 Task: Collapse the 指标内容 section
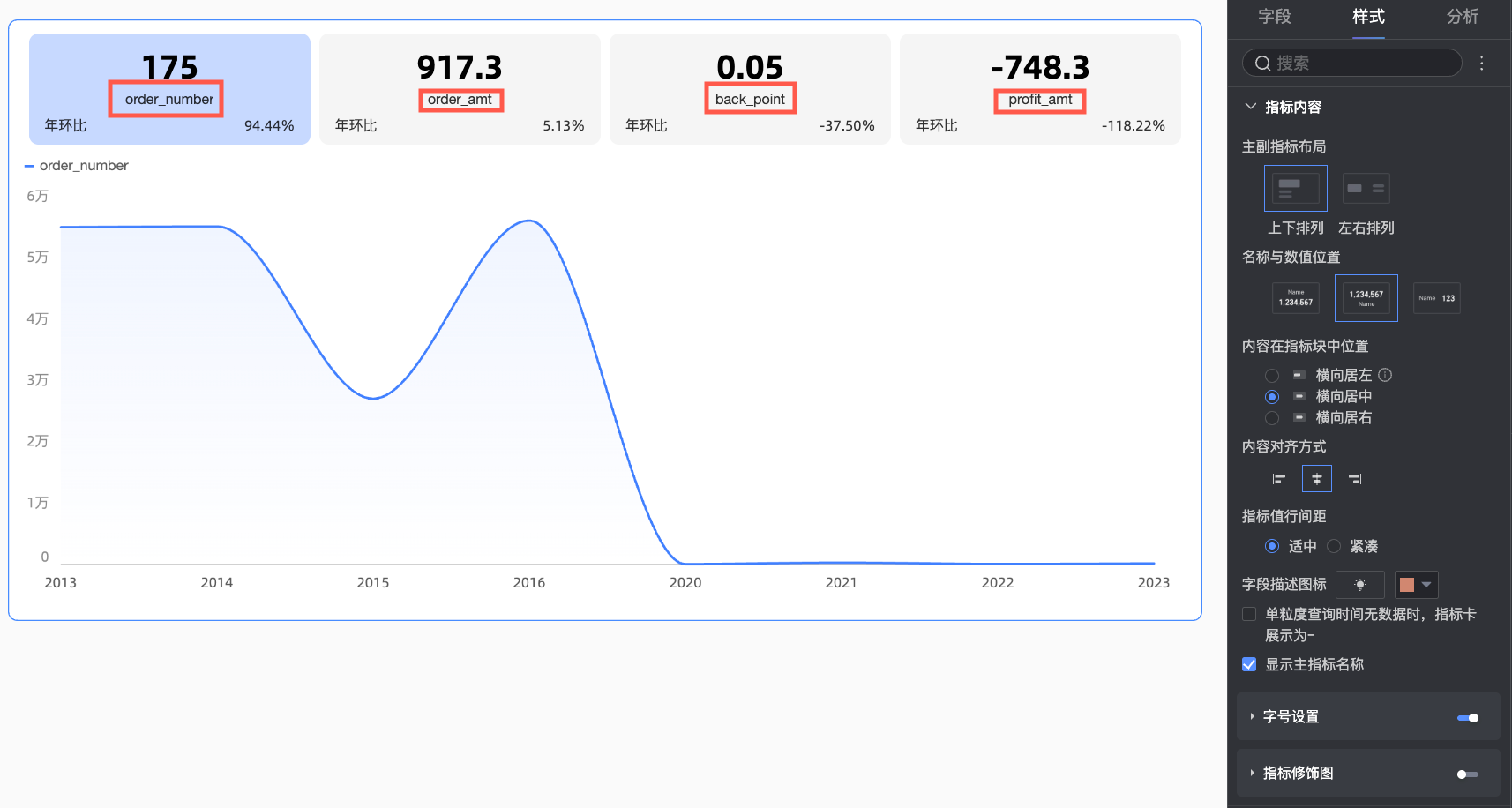click(1250, 107)
